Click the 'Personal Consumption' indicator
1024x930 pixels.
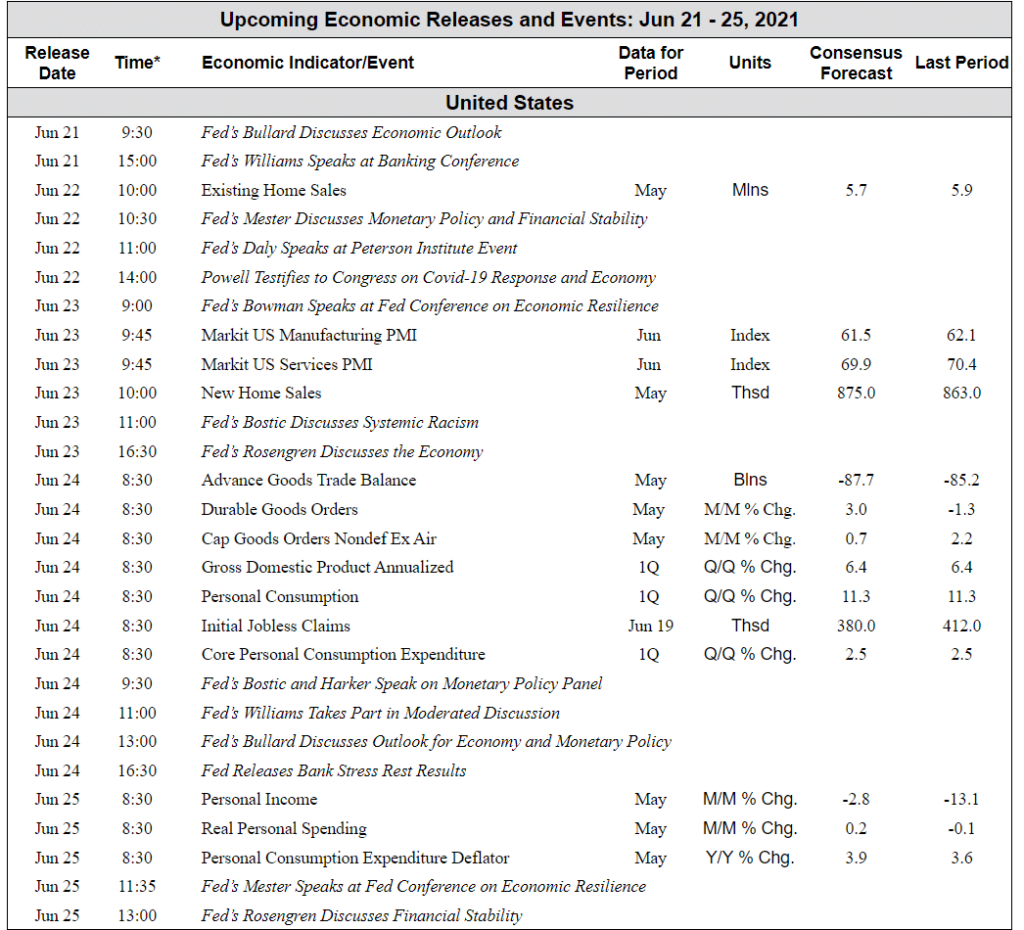tap(280, 597)
